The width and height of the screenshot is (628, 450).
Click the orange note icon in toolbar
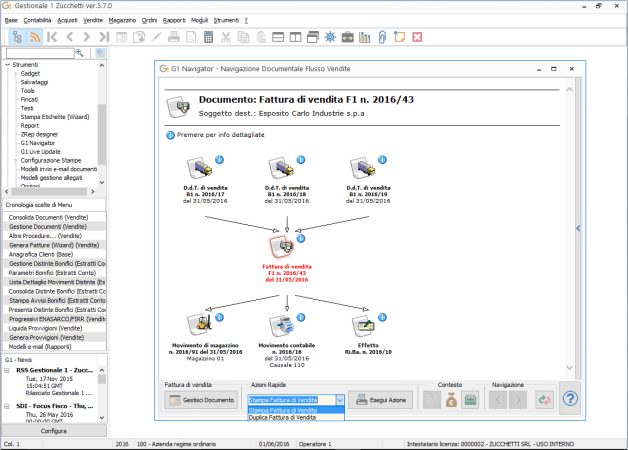coord(399,37)
